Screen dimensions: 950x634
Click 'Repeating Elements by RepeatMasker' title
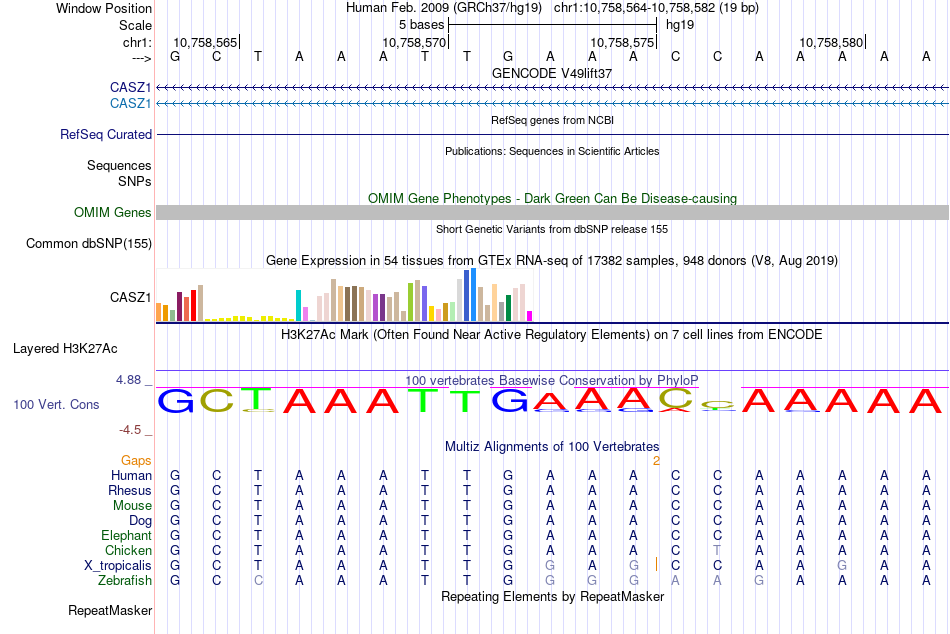point(552,596)
